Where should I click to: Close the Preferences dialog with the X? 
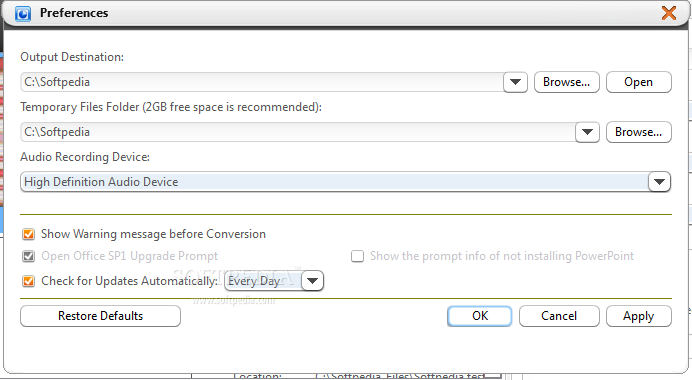click(x=669, y=13)
